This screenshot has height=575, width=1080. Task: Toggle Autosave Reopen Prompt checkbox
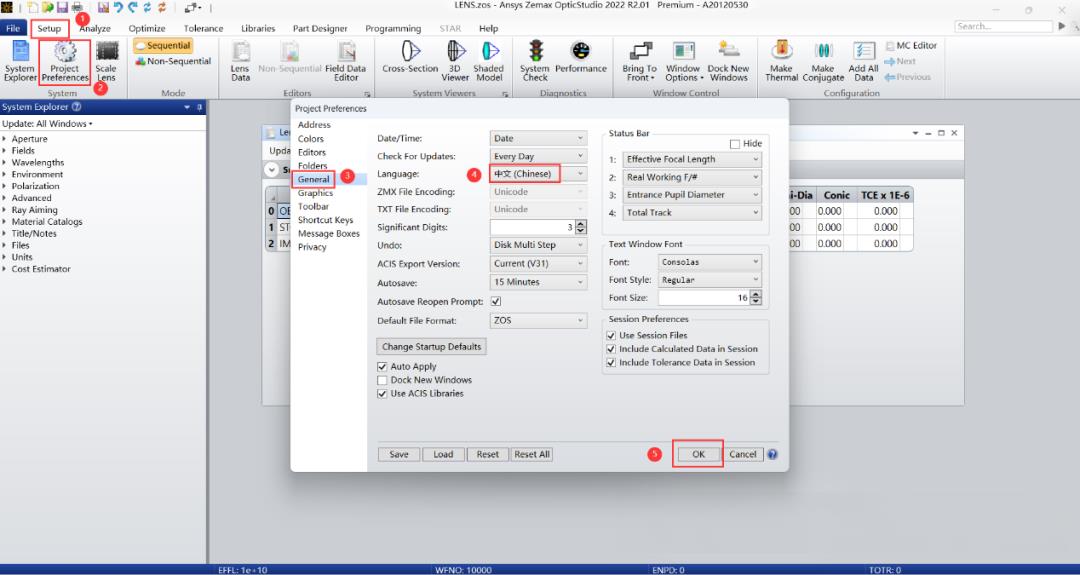point(496,302)
